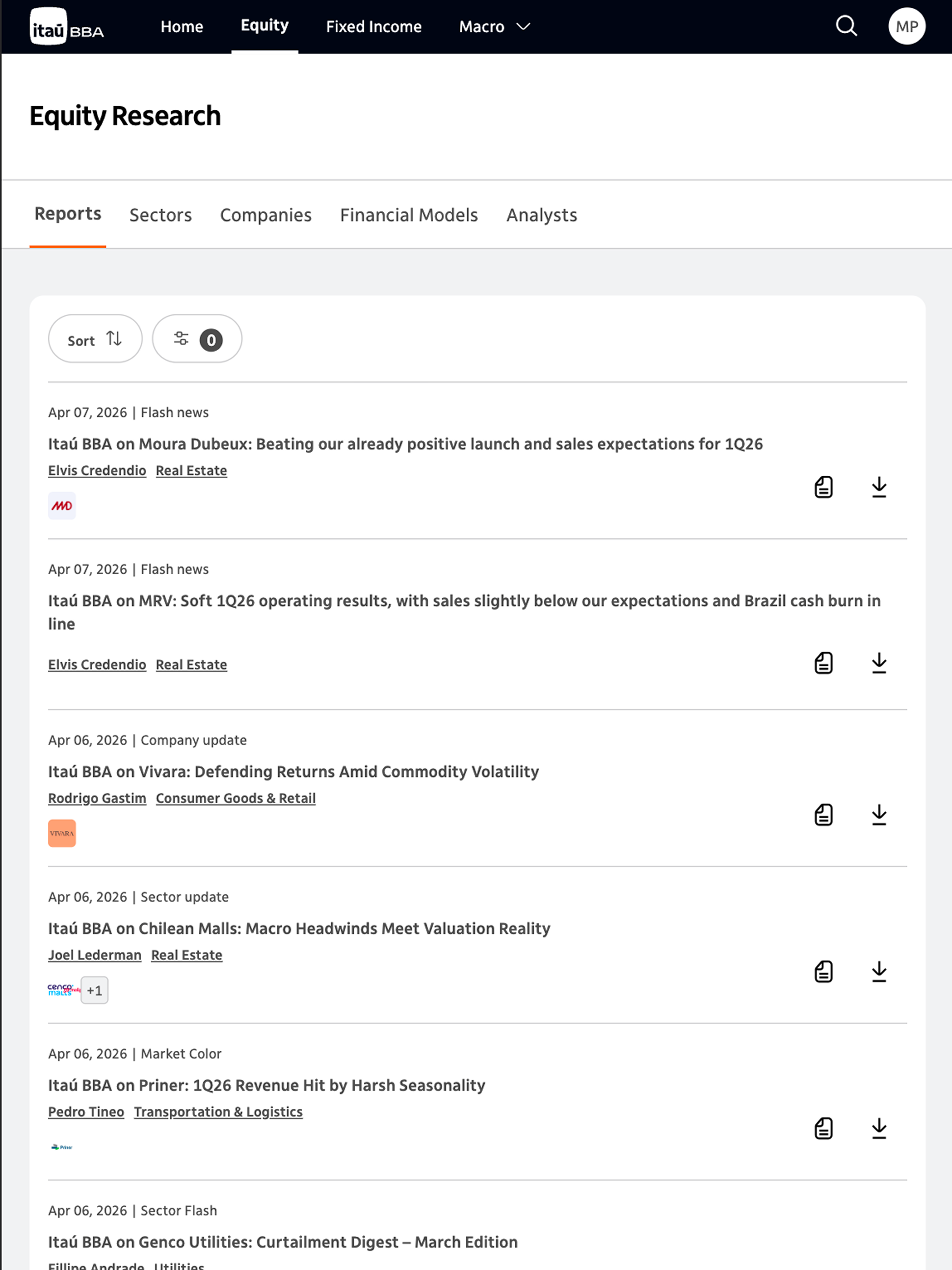View the Moura Dubeux report document icon
The width and height of the screenshot is (952, 1270).
point(823,487)
